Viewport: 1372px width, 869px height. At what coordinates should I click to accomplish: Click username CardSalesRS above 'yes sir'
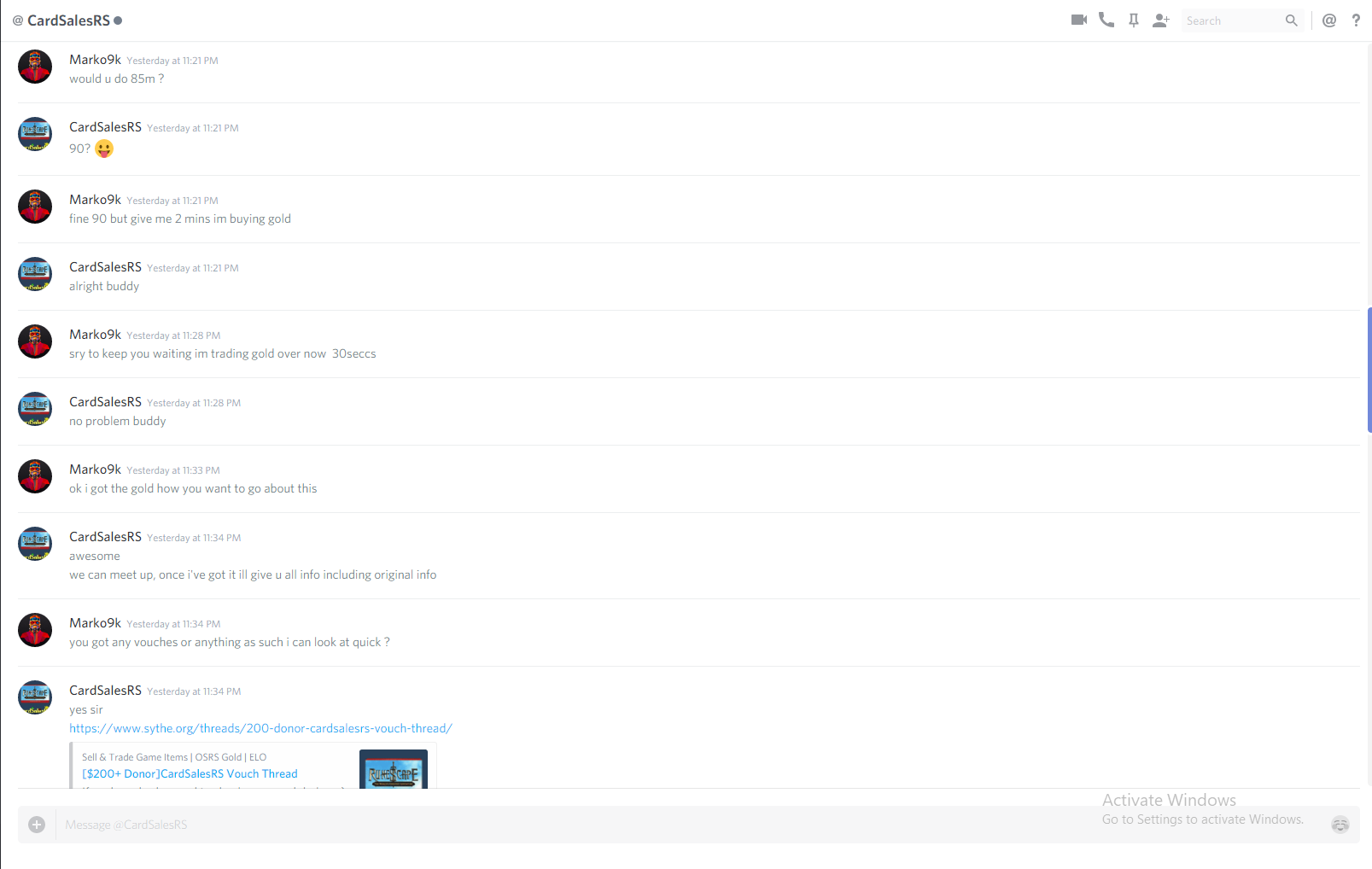tap(105, 691)
